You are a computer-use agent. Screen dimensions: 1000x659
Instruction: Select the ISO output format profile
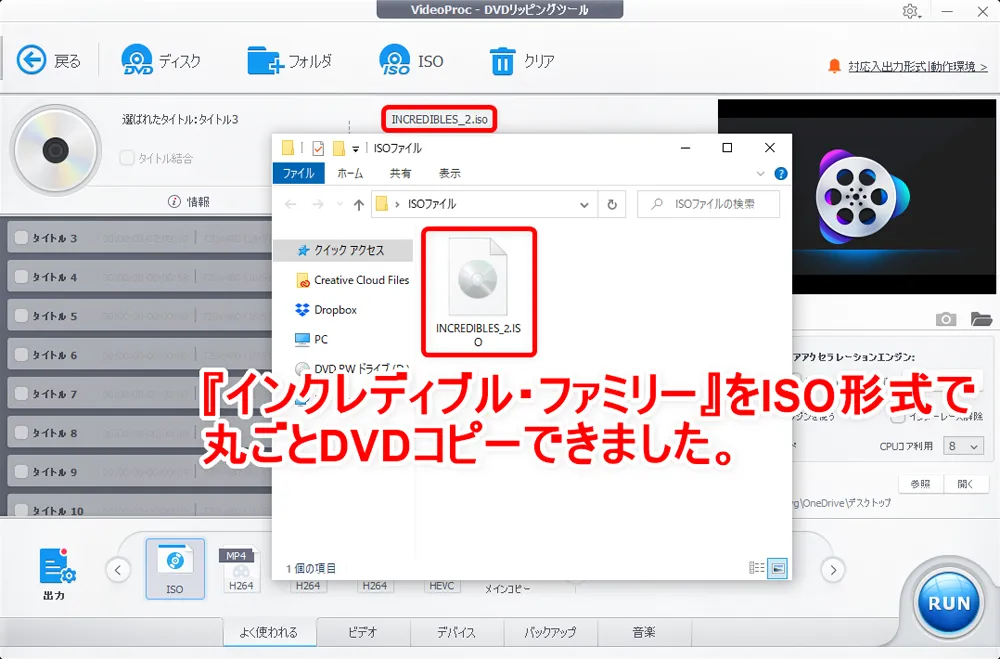(x=175, y=568)
